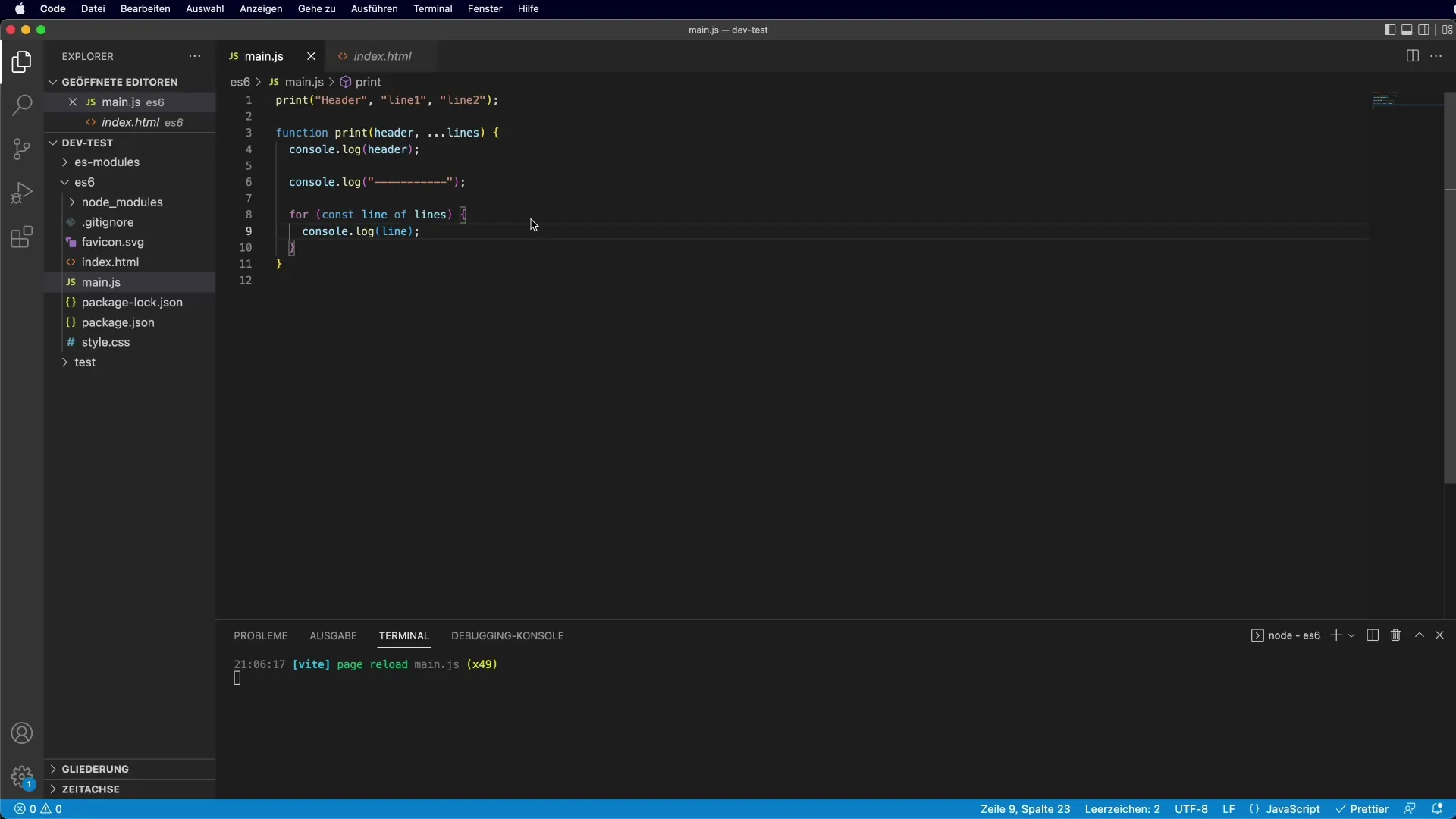Open package.json in file tree
1456x819 pixels.
point(130,322)
